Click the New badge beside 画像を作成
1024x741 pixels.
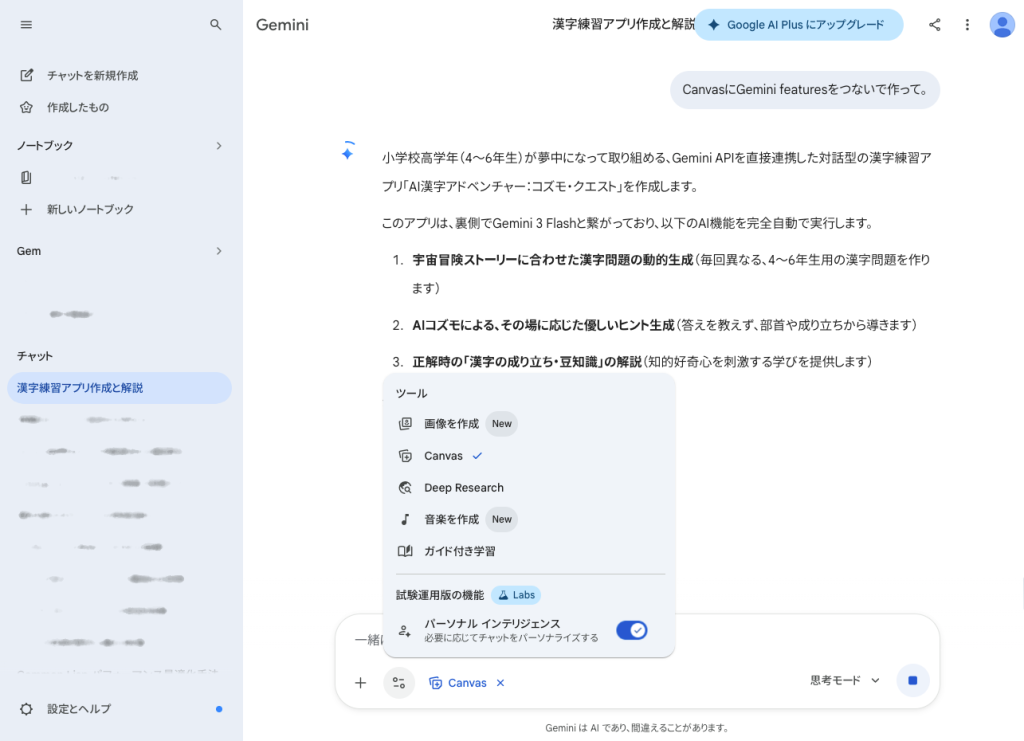tap(502, 424)
